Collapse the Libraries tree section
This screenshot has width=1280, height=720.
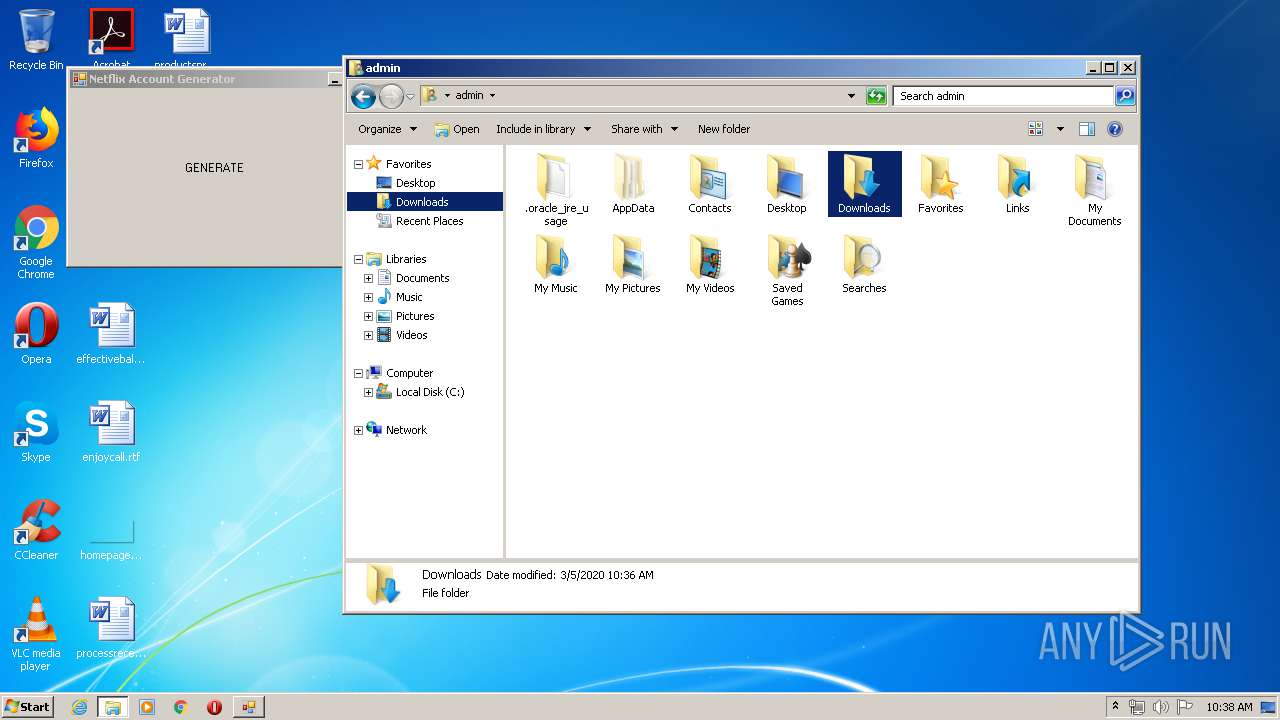click(x=358, y=259)
